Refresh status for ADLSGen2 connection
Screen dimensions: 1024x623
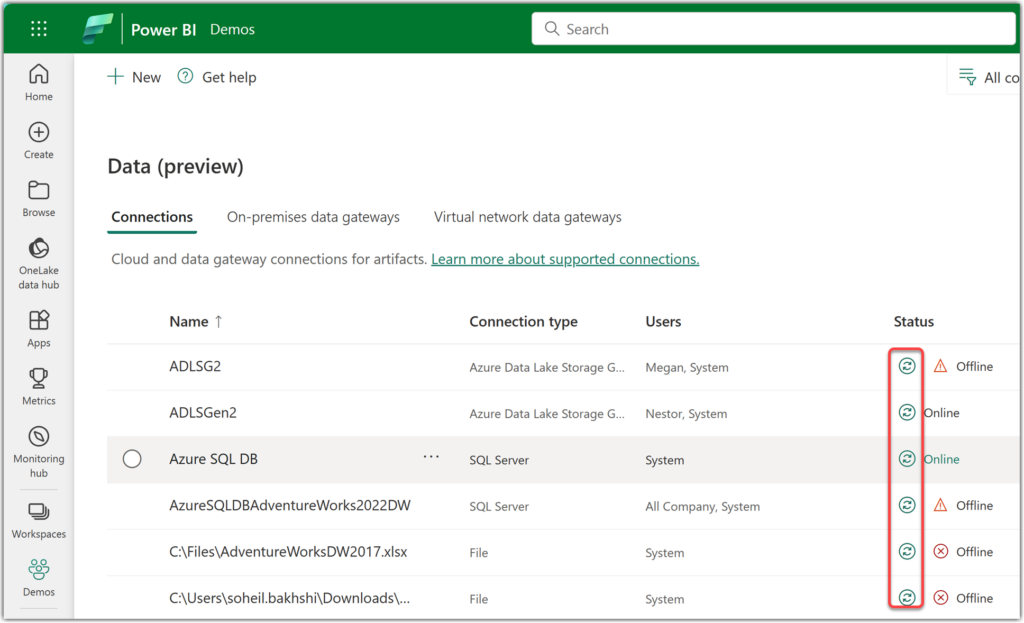906,413
